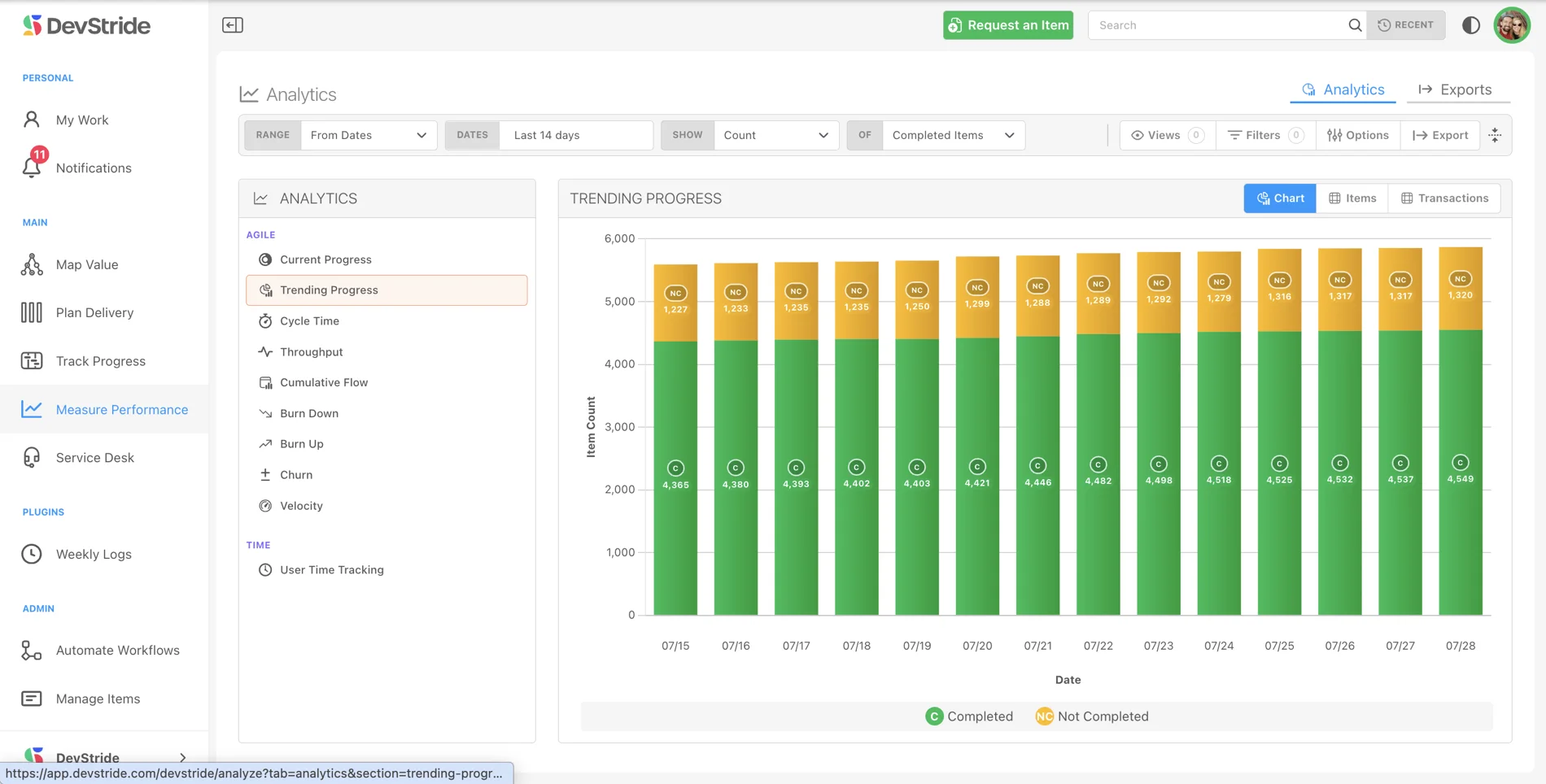Open My Work from the sidebar
Image resolution: width=1546 pixels, height=784 pixels.
(81, 120)
